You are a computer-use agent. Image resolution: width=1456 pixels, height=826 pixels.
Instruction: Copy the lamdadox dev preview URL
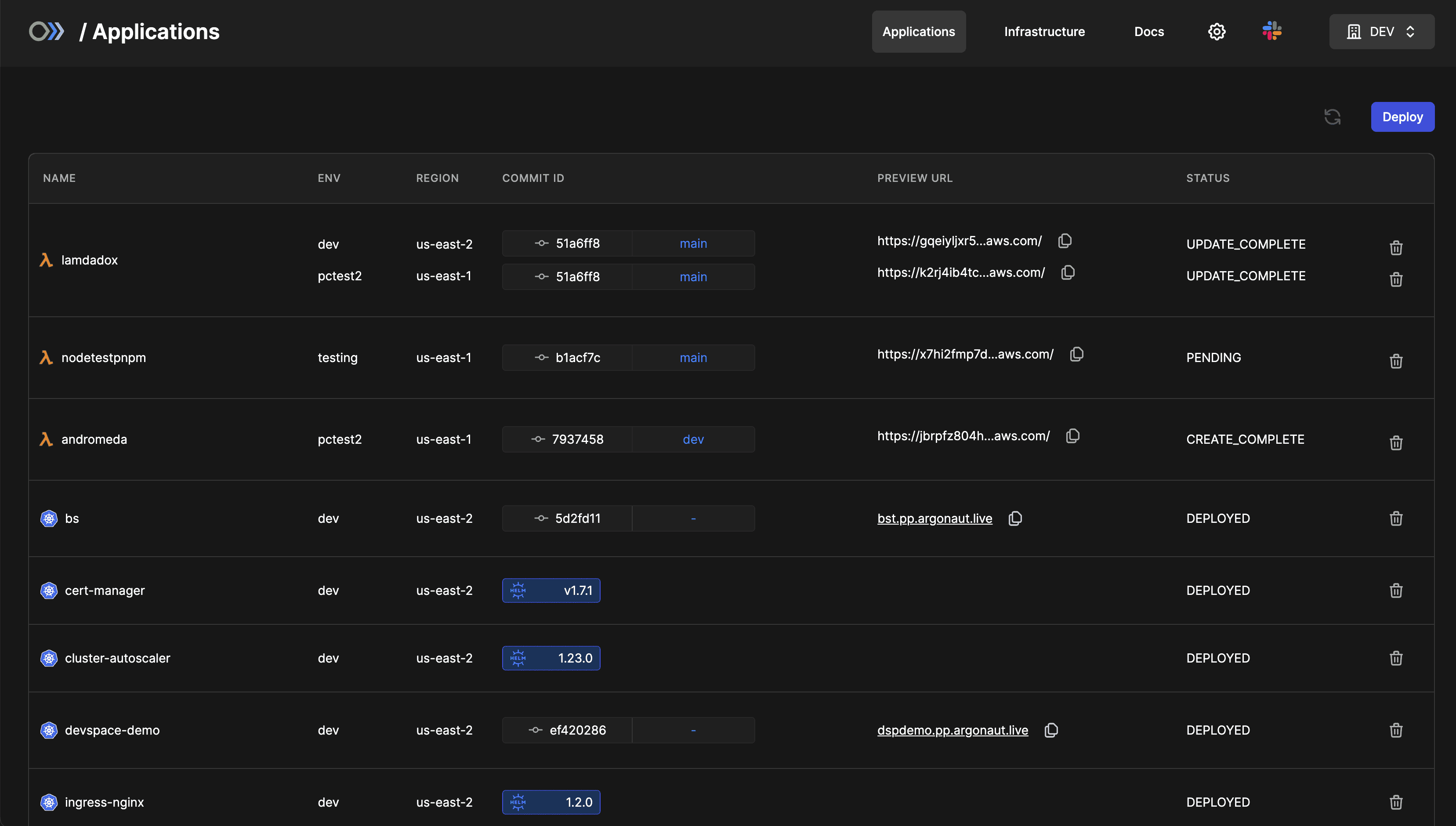tap(1065, 241)
